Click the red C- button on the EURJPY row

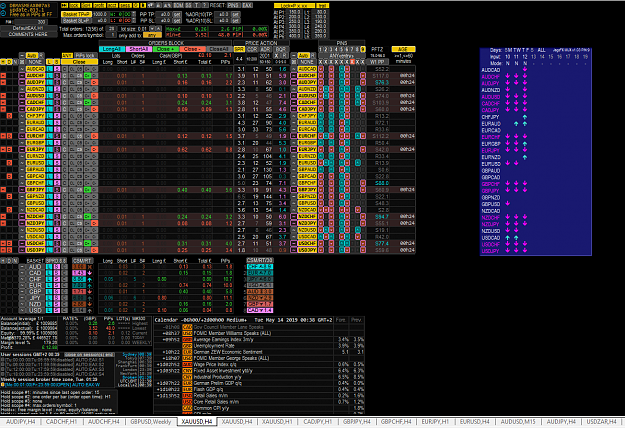point(94,149)
